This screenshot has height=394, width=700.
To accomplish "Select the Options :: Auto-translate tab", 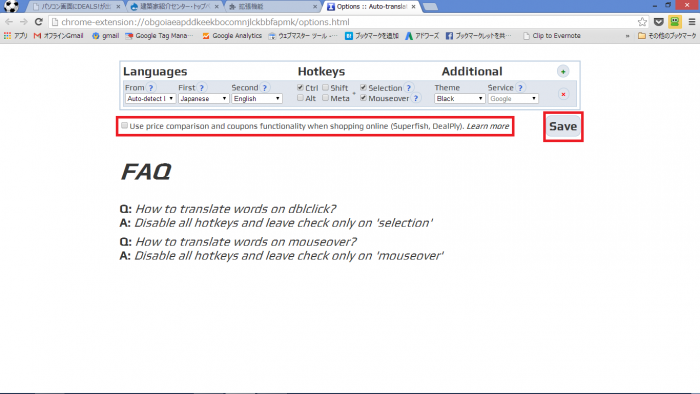I will (371, 7).
